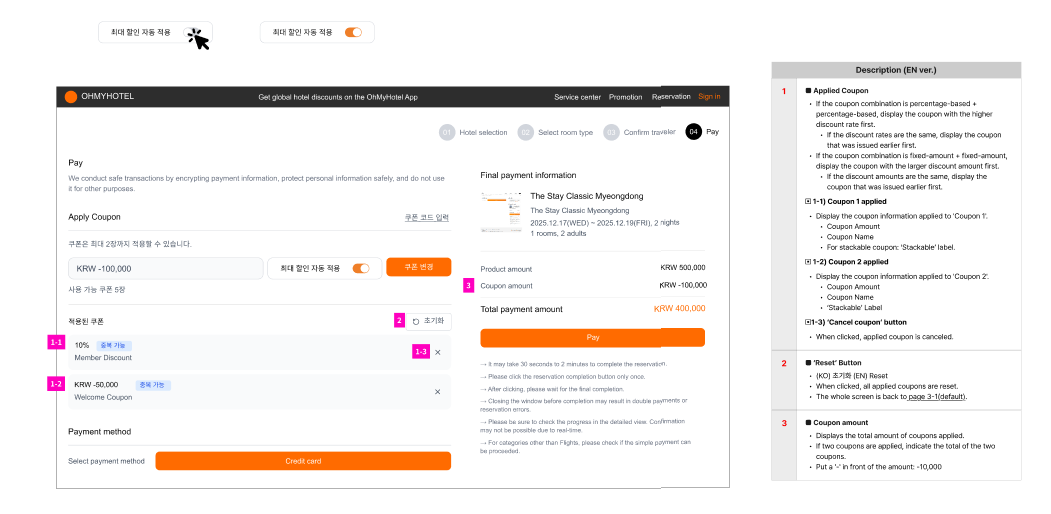Image resolution: width=1051 pixels, height=514 pixels.
Task: Toggle the top standalone orange discount switch
Action: click(x=353, y=33)
